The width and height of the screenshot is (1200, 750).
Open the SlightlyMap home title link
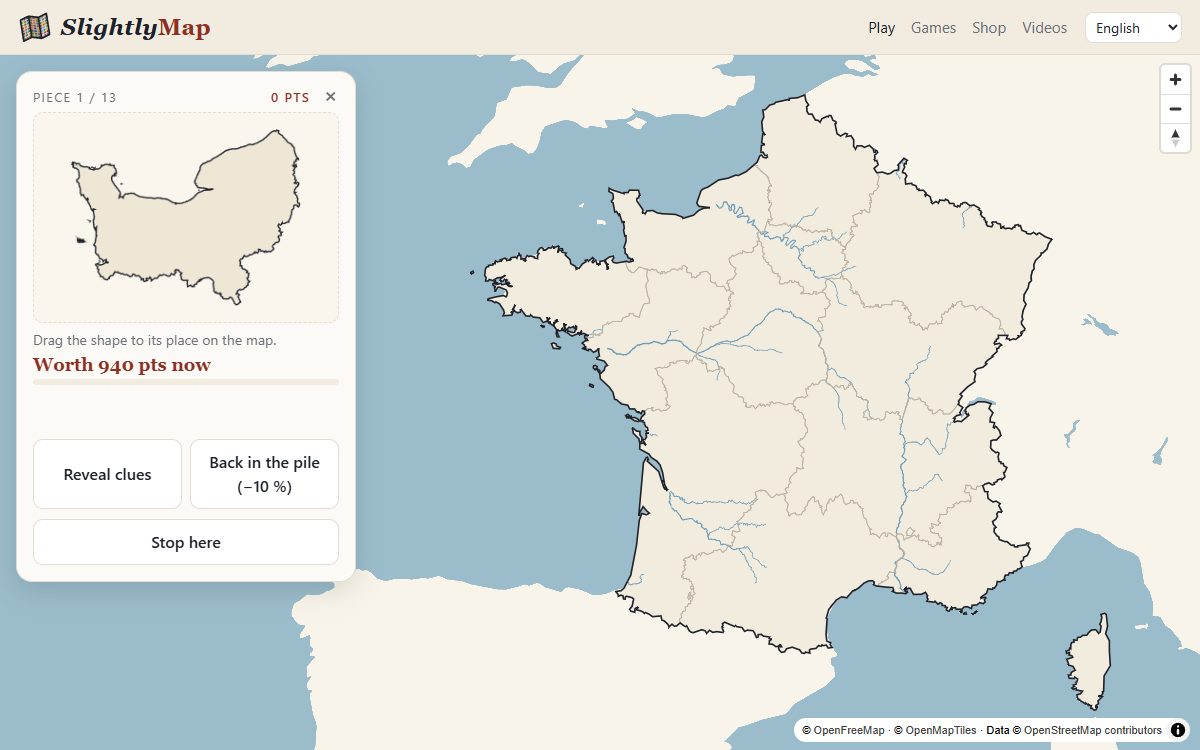click(x=135, y=27)
